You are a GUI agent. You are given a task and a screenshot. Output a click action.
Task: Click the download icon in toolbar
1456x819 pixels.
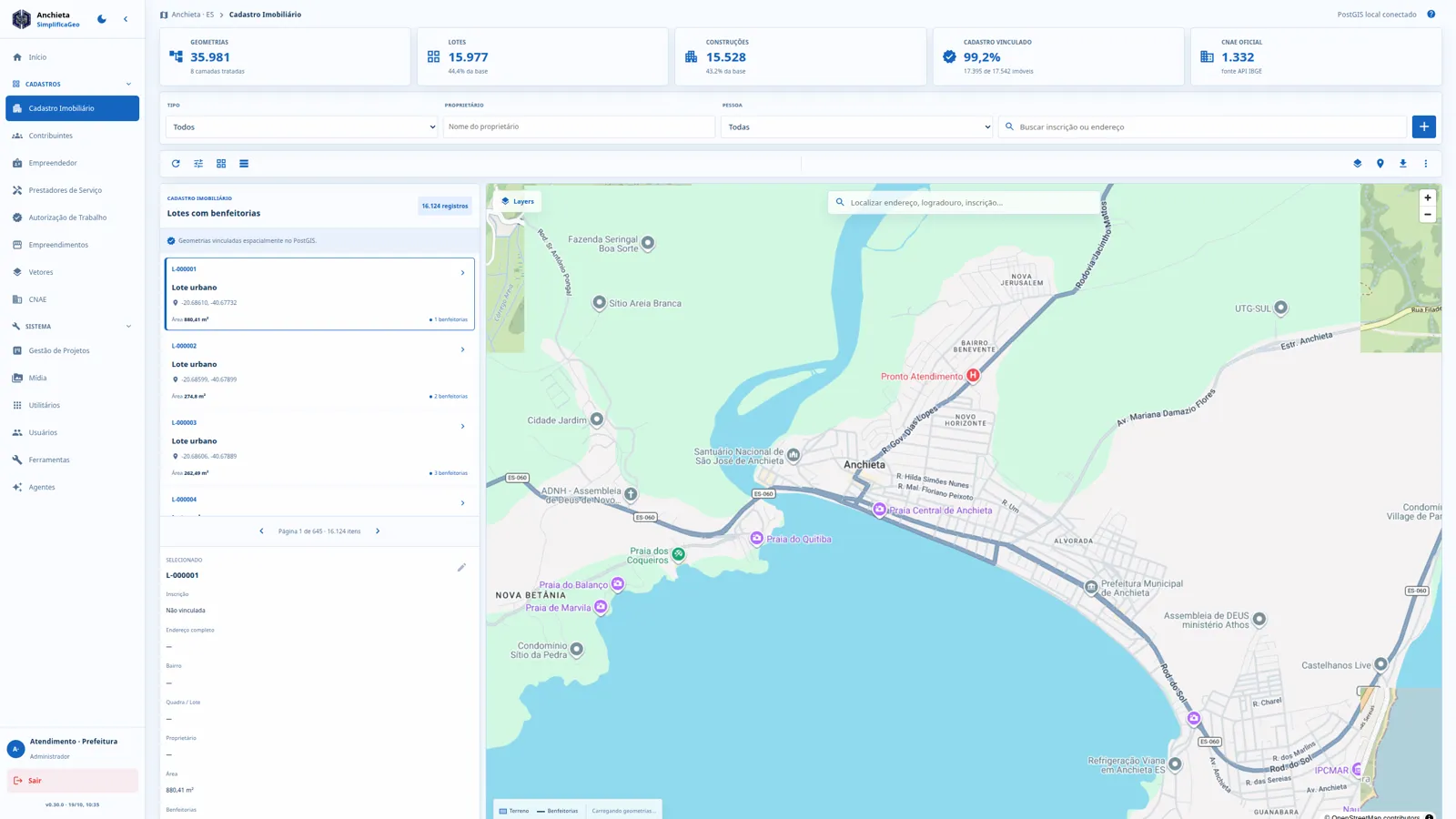click(1402, 164)
